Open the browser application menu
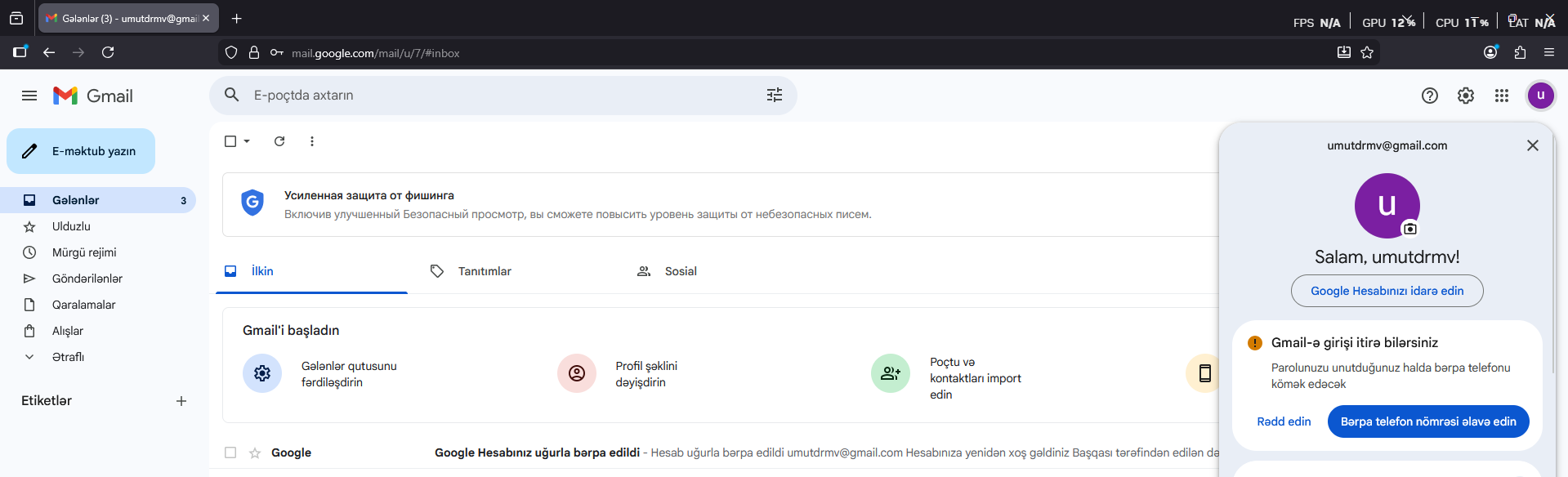 tap(1549, 52)
